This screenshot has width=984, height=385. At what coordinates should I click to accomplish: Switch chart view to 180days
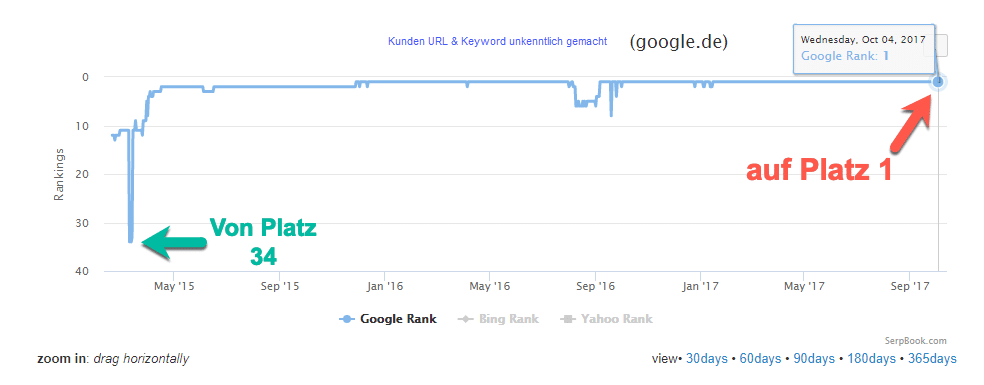(x=870, y=359)
